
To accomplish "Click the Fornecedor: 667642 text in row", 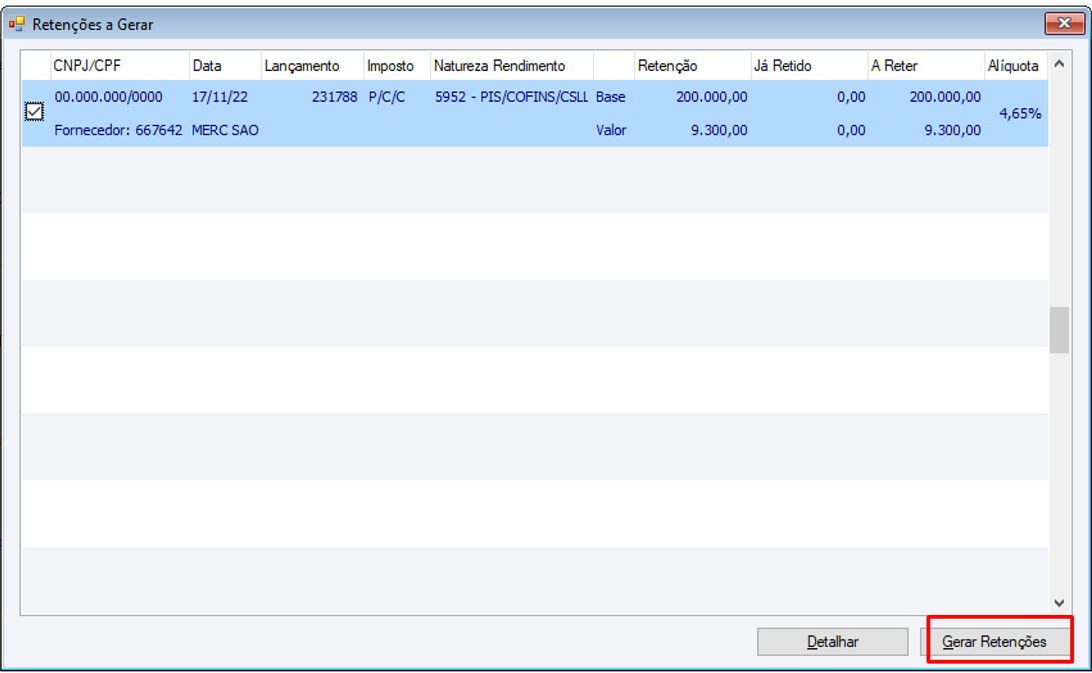I will (118, 130).
